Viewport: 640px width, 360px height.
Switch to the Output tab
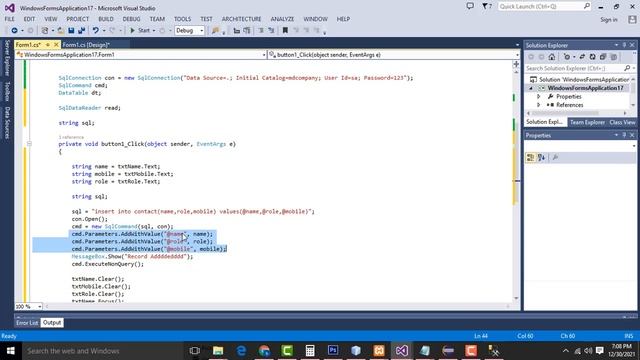pyautogui.click(x=52, y=323)
